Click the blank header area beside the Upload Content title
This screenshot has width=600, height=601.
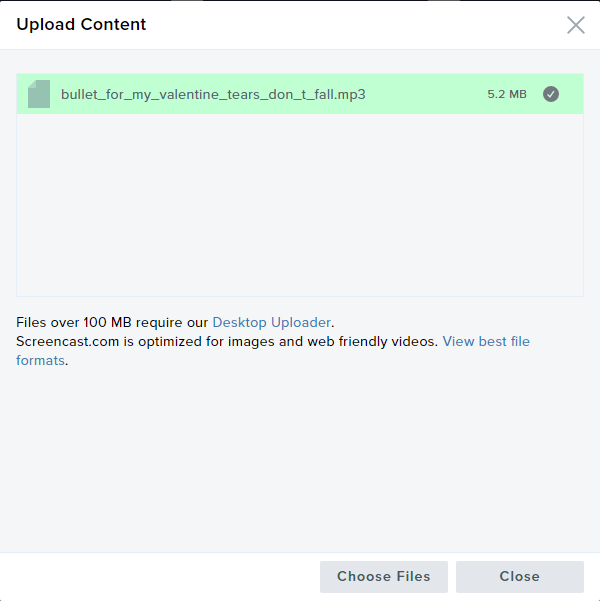pyautogui.click(x=353, y=25)
